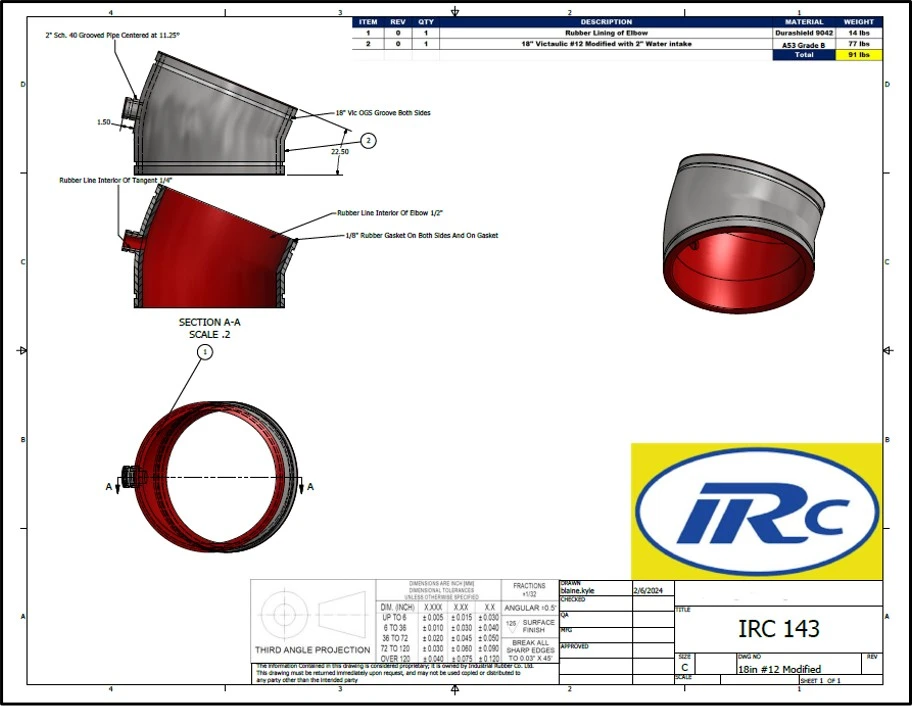Click the 22.50 dimension value
The height and width of the screenshot is (706, 912).
339,151
